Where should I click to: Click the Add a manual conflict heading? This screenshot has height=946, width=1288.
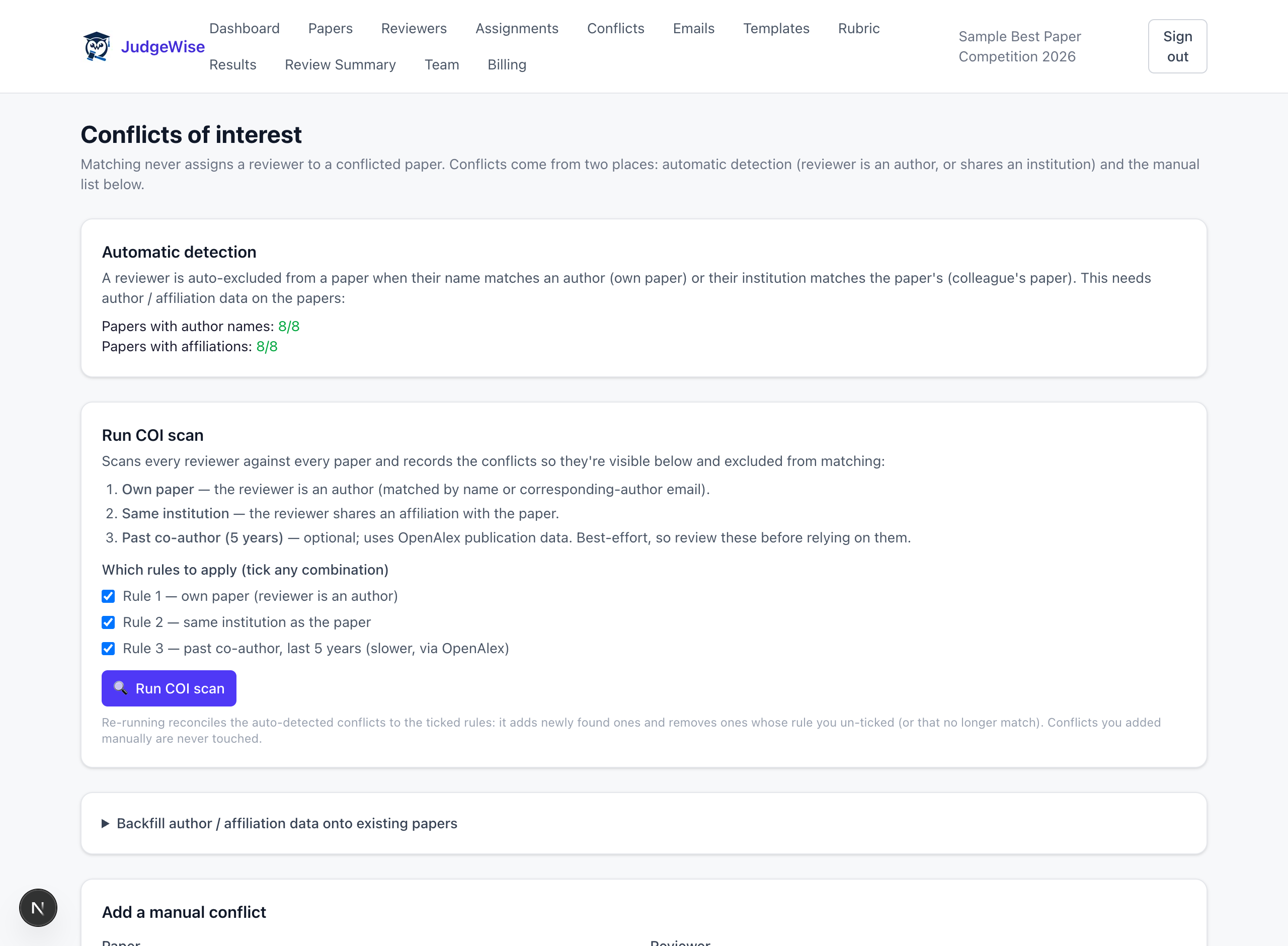coord(184,912)
